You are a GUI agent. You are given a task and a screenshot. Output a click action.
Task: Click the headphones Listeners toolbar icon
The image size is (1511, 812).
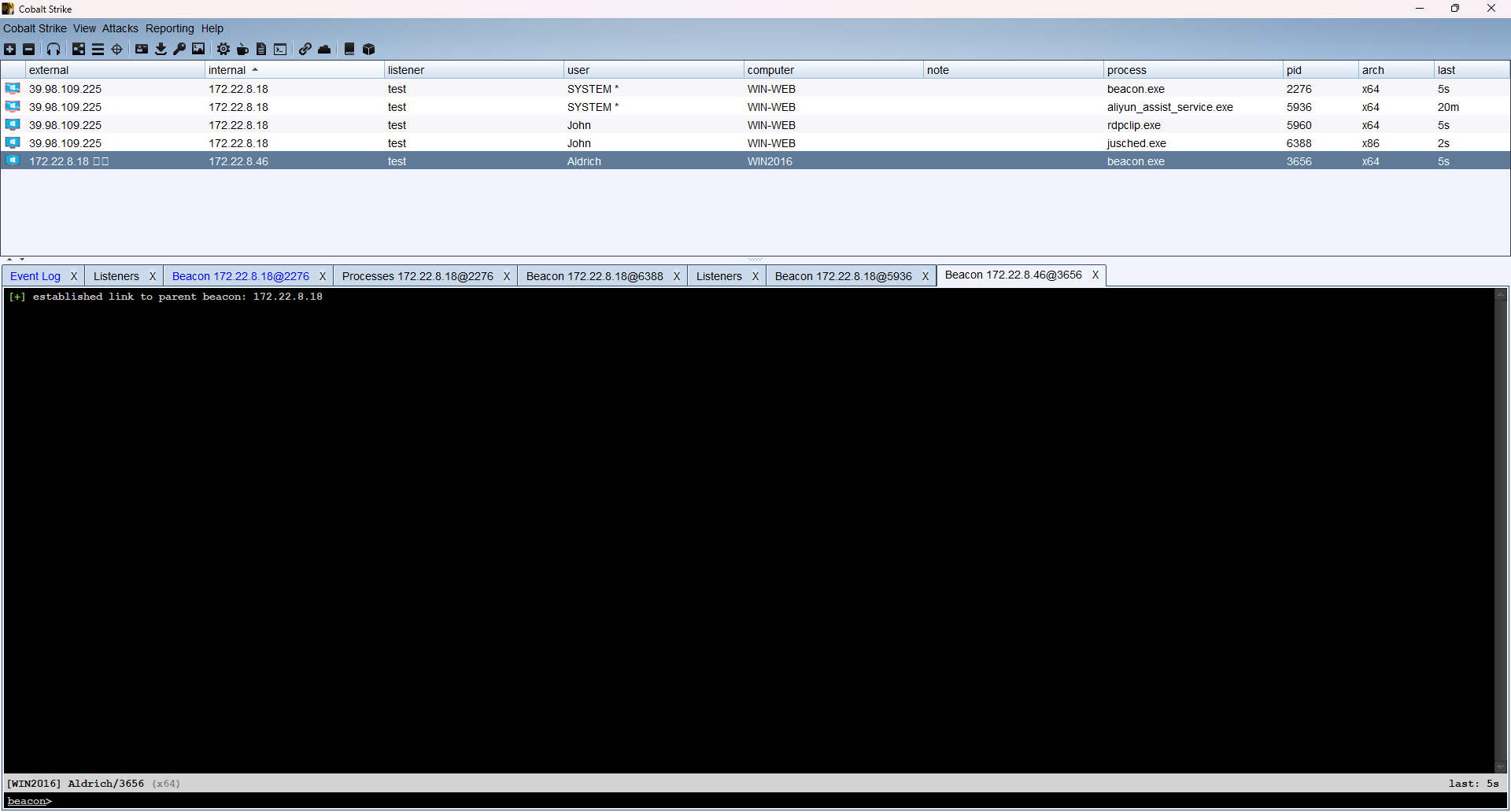click(54, 50)
